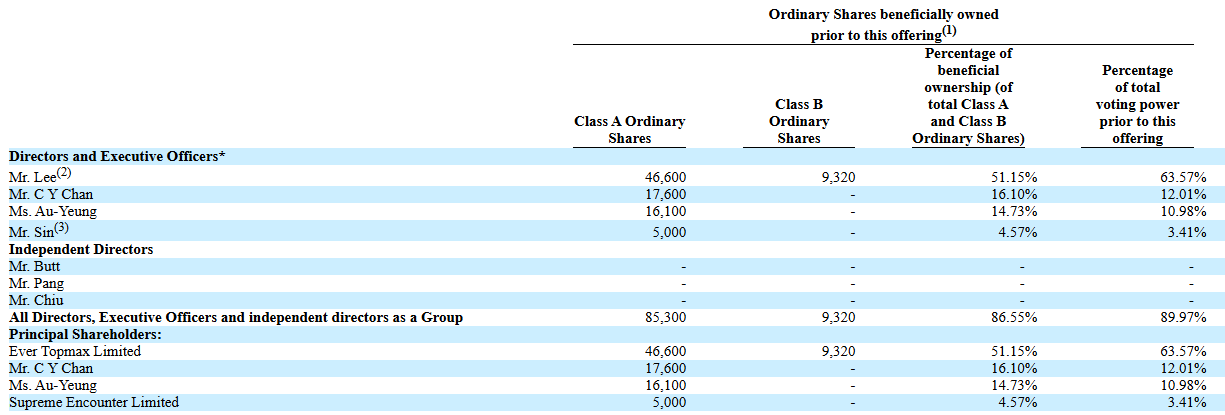The image size is (1225, 415).
Task: Select the "Mr. Chiu" row label
Action: 34,300
